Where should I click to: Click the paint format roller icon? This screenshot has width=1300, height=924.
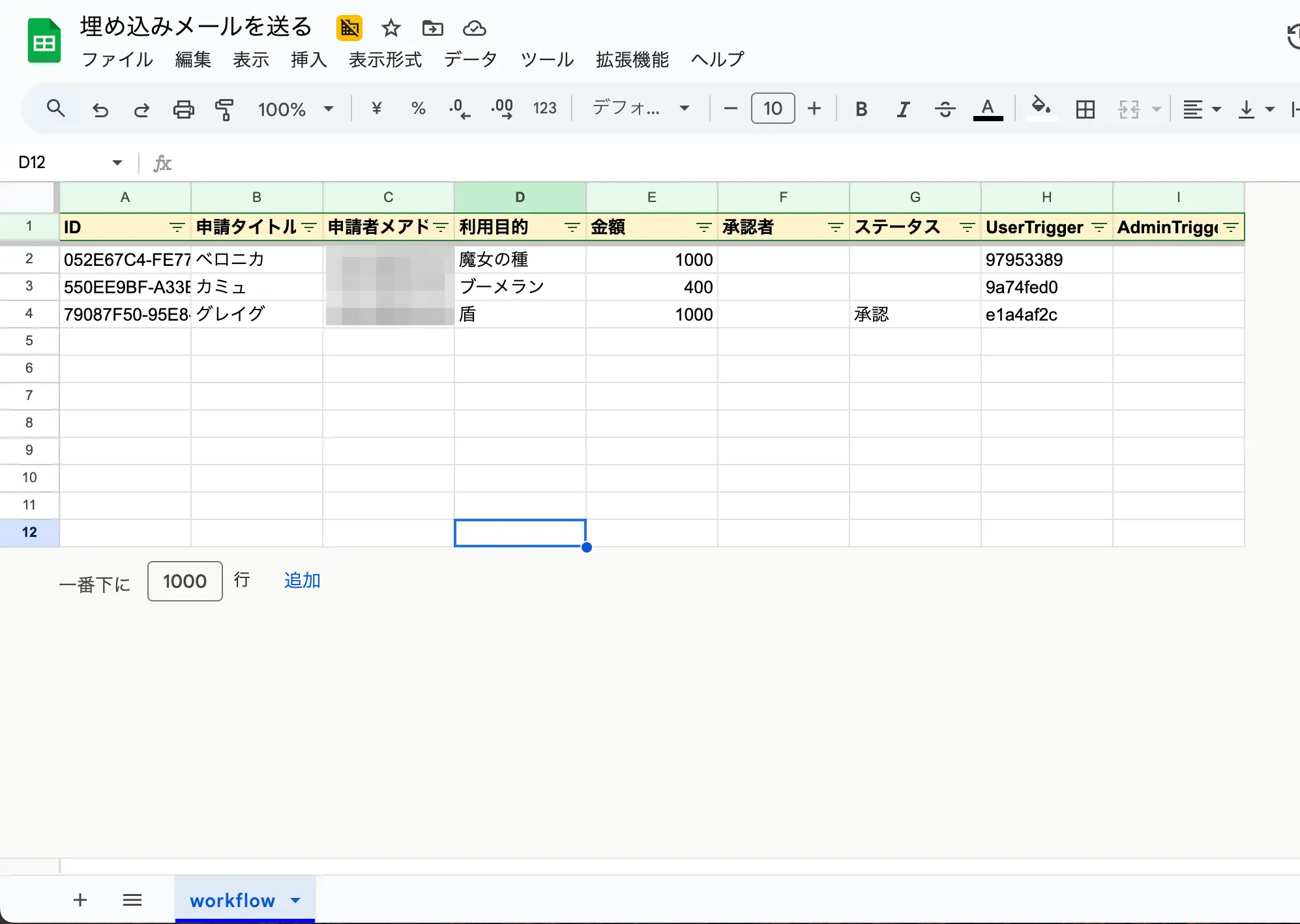[x=224, y=109]
